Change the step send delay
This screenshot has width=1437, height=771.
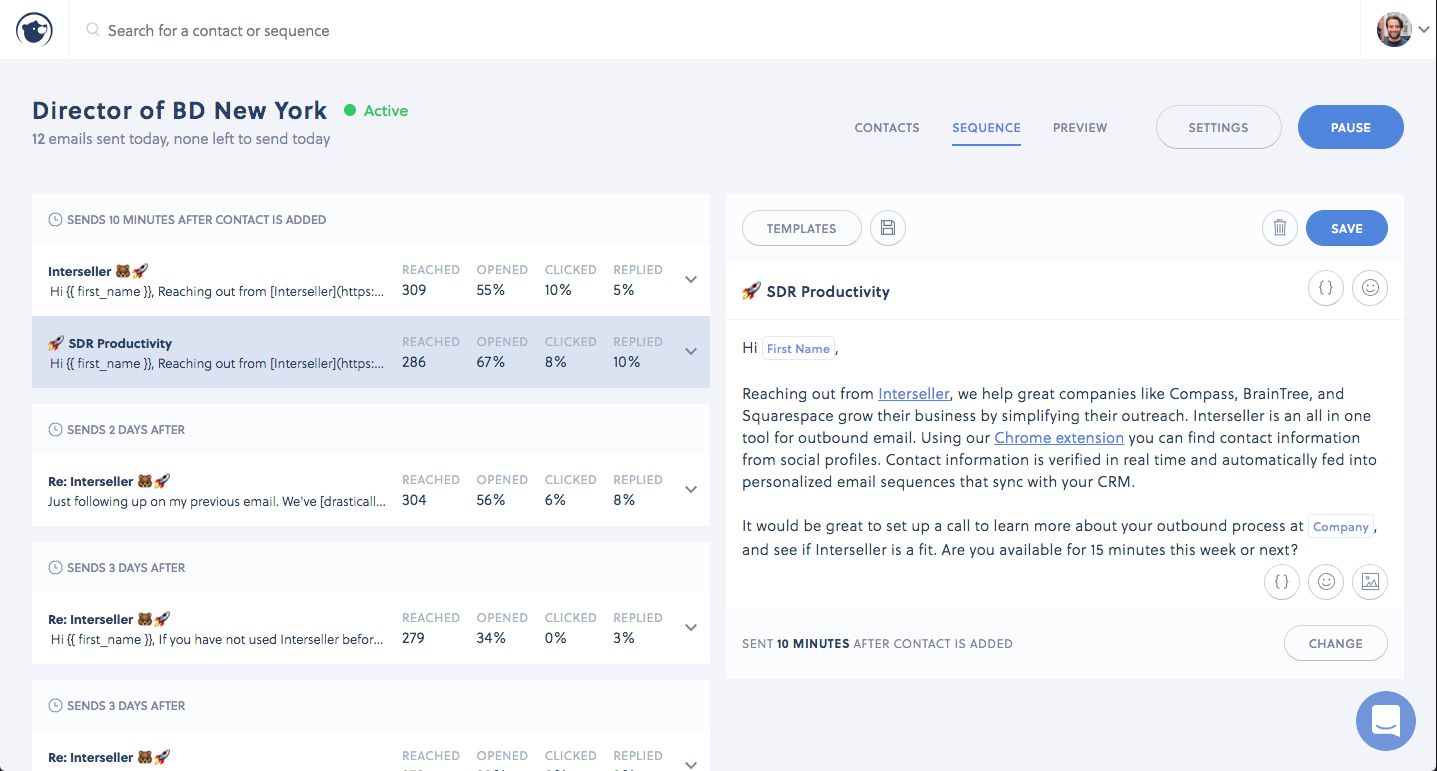click(x=1336, y=643)
